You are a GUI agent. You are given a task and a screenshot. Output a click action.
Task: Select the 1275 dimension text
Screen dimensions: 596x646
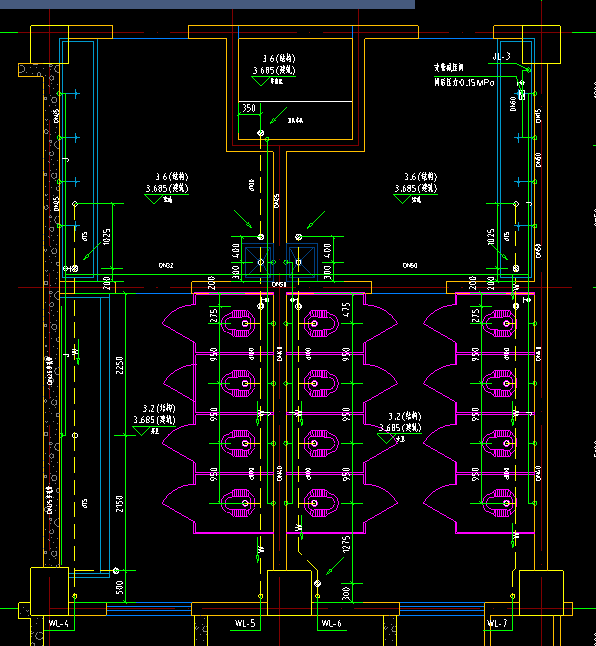tap(346, 544)
